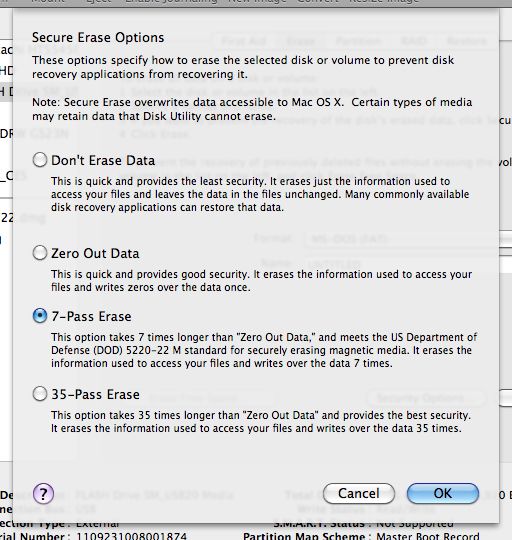The image size is (512, 540).
Task: Switch to the dimmed First Aid tab
Action: coord(244,41)
